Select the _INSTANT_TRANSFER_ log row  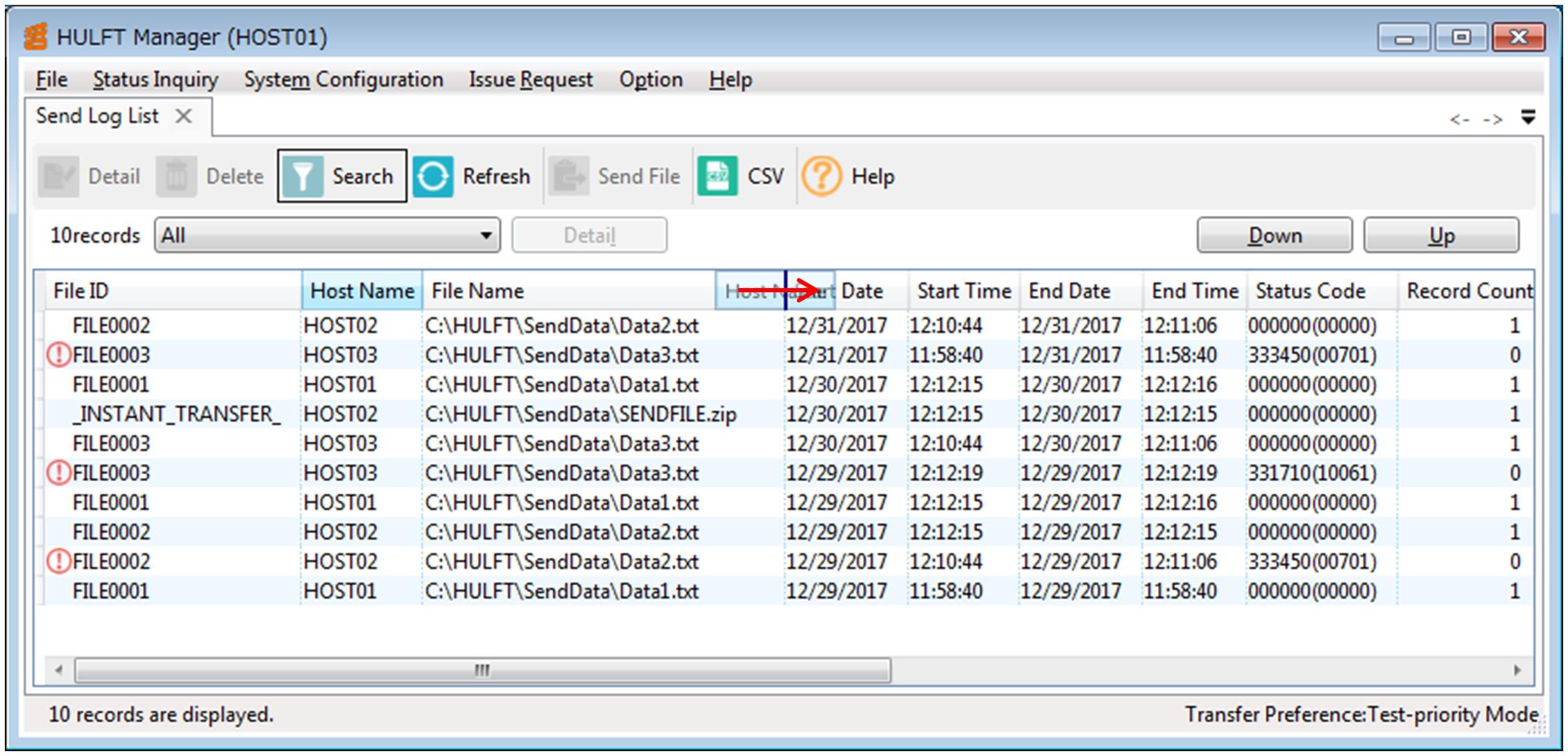pyautogui.click(x=176, y=414)
